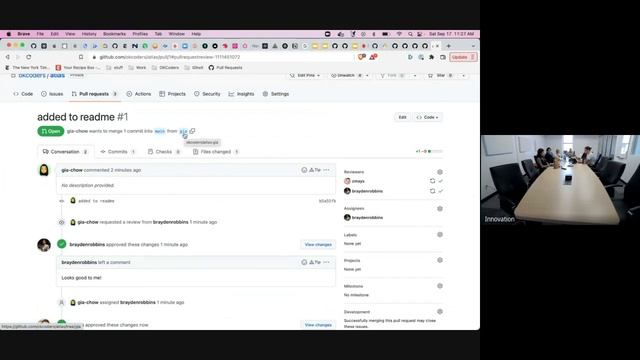The image size is (640, 360).
Task: Click Edit button beside pull request title
Action: (402, 117)
